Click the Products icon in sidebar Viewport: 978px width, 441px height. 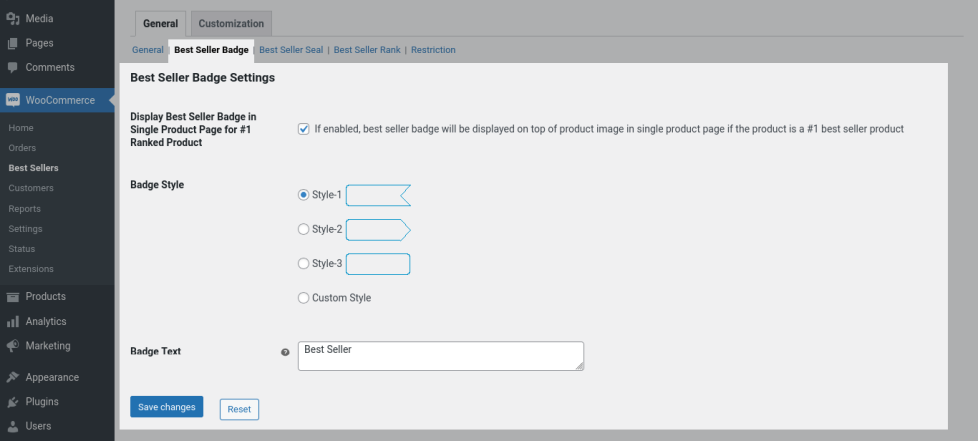(x=13, y=297)
